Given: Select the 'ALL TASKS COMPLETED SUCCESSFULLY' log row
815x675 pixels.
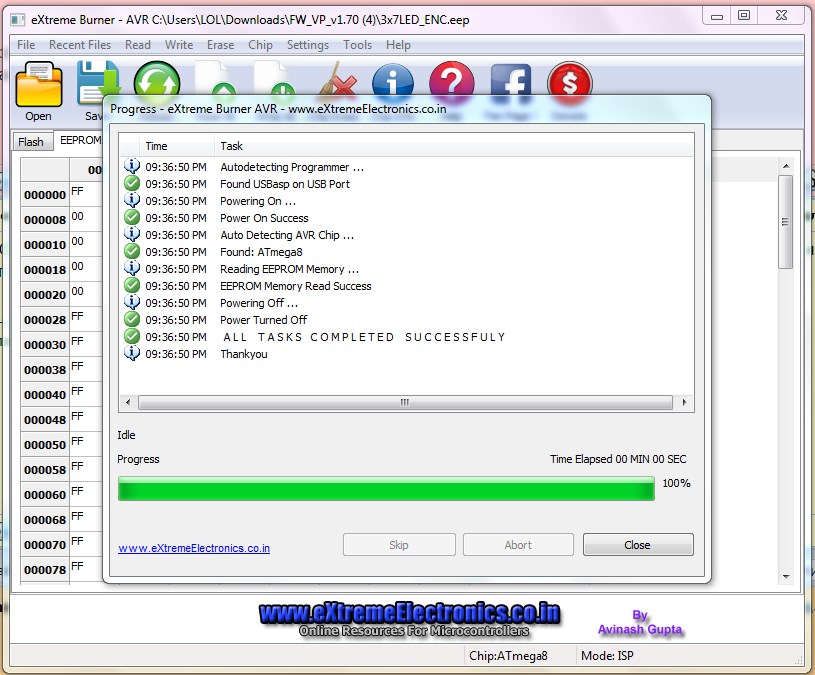Looking at the screenshot, I should coord(364,337).
